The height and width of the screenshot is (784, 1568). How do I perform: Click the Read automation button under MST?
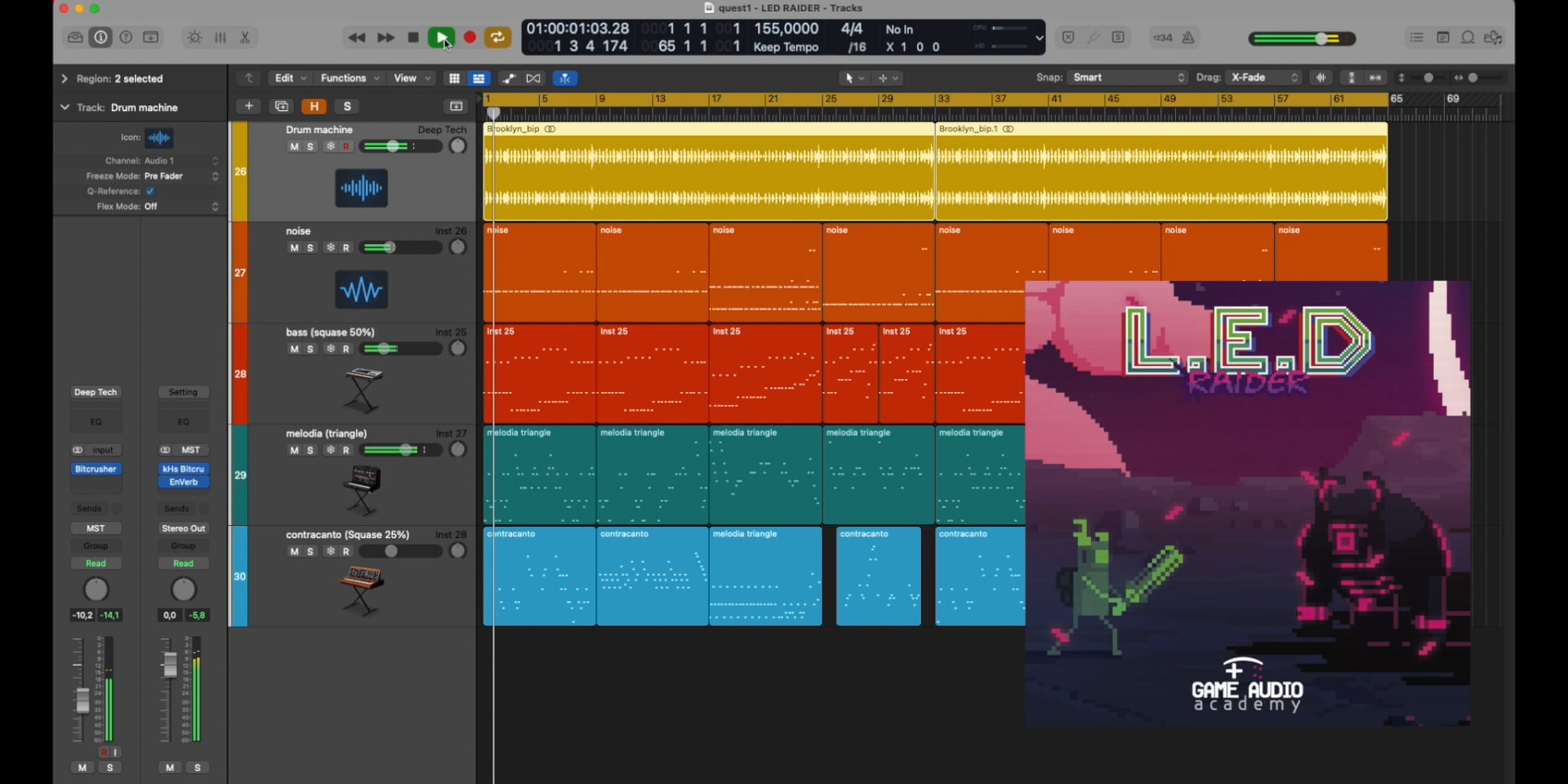(x=96, y=564)
